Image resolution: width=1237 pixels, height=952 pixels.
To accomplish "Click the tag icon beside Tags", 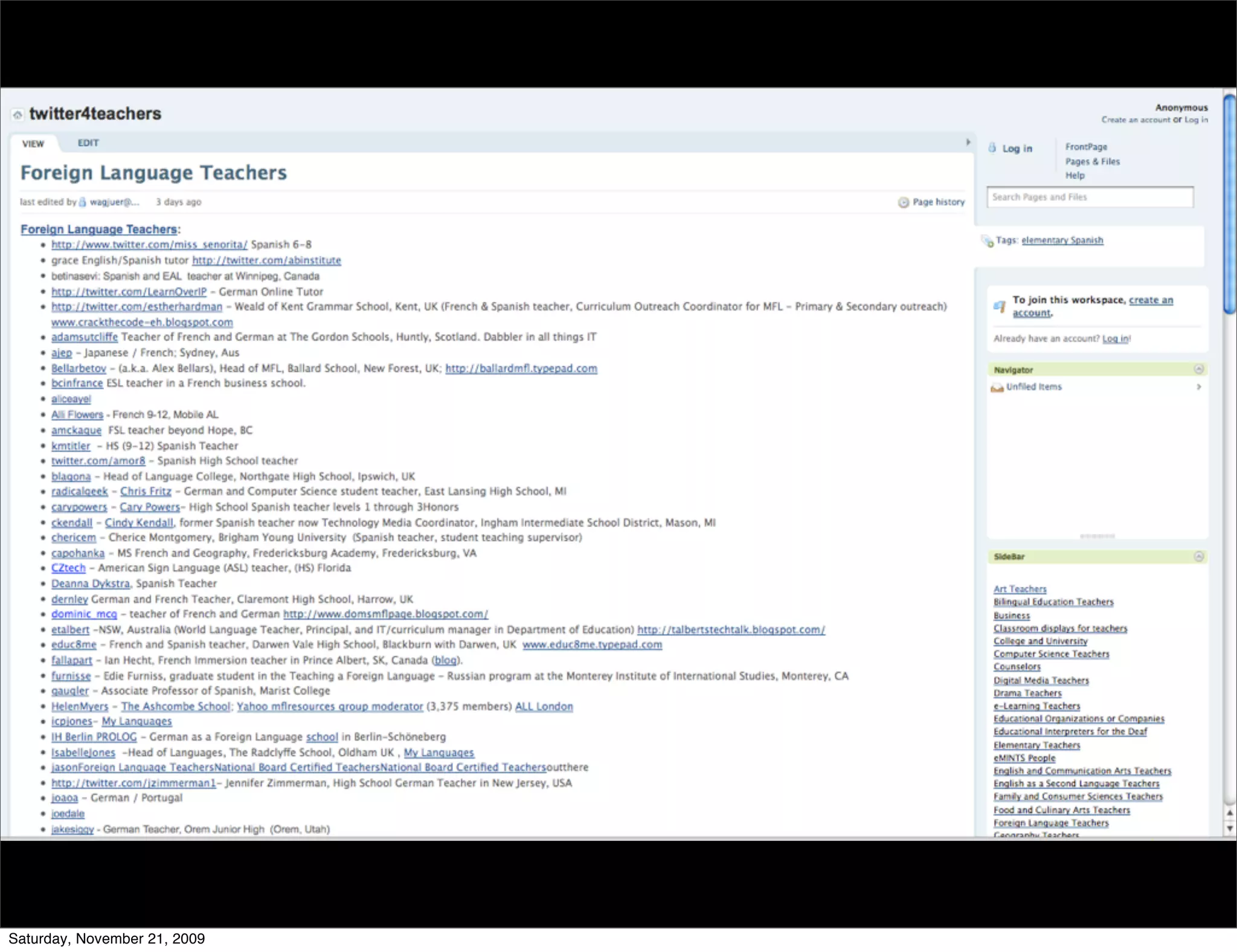I will click(987, 241).
